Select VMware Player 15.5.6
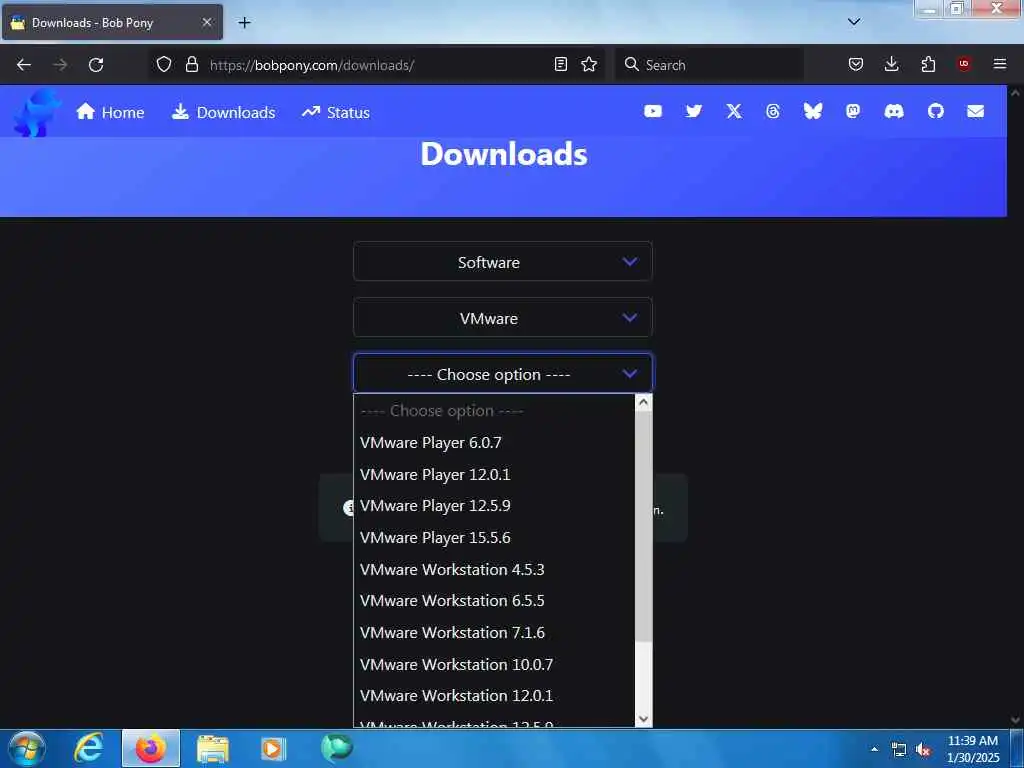The image size is (1024, 768). tap(494, 538)
